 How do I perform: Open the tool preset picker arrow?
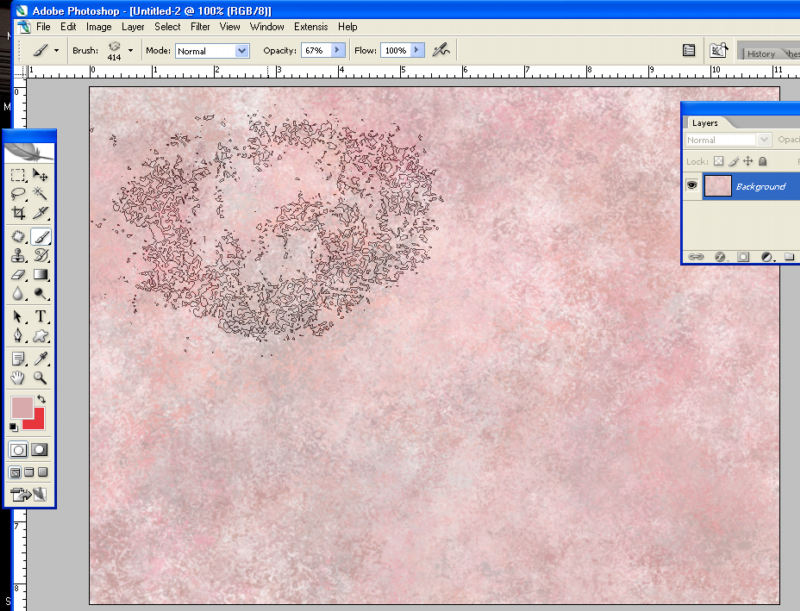click(56, 50)
